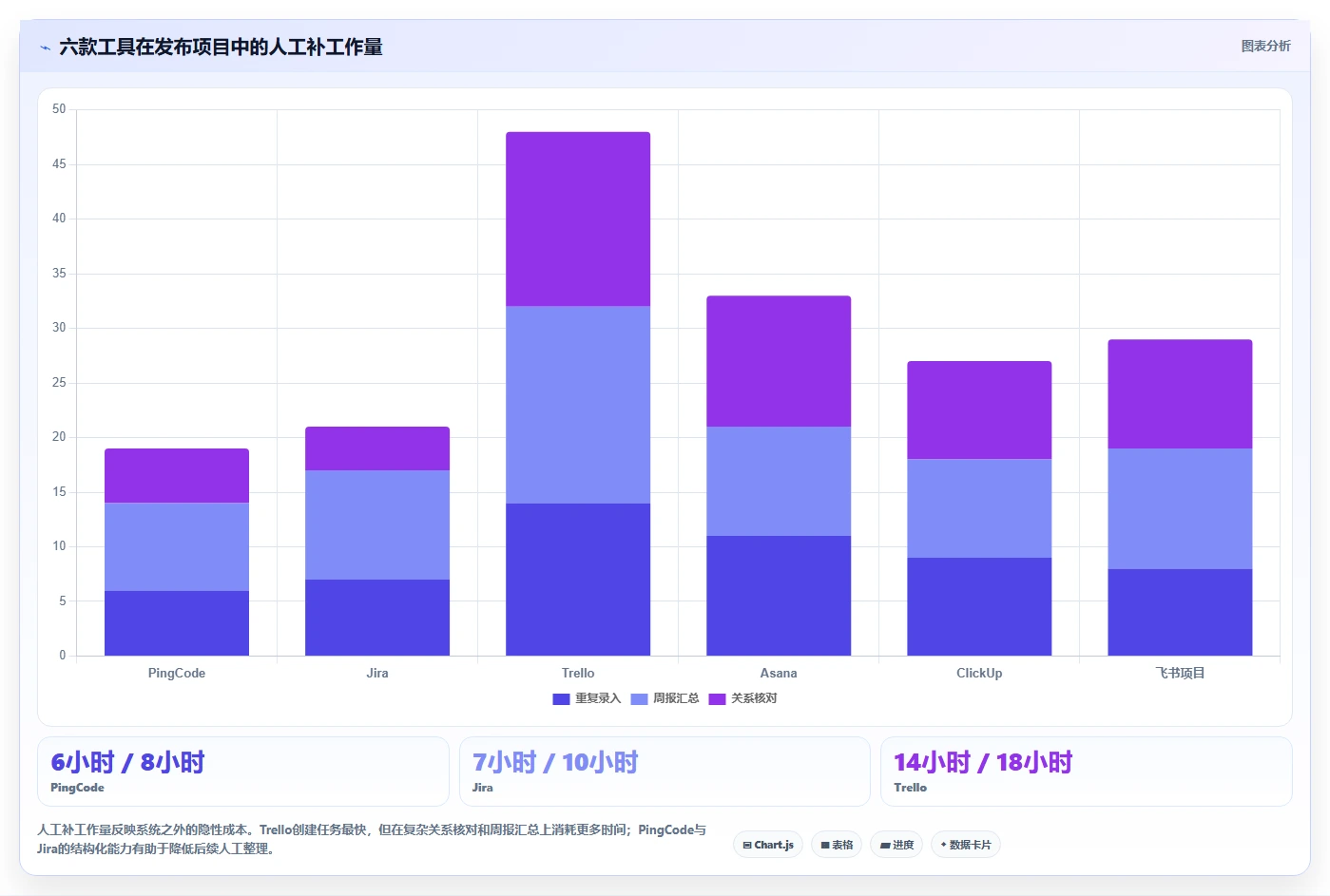Select the 飞书项目 重复录入 bar segment
The image size is (1330, 896).
pos(1180,612)
